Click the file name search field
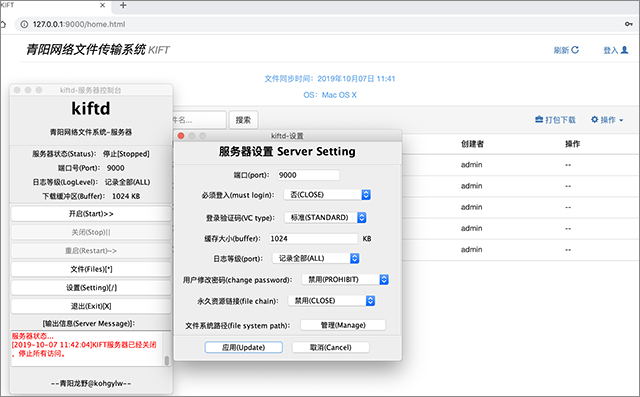Screen dimensions: 640x397 199,120
